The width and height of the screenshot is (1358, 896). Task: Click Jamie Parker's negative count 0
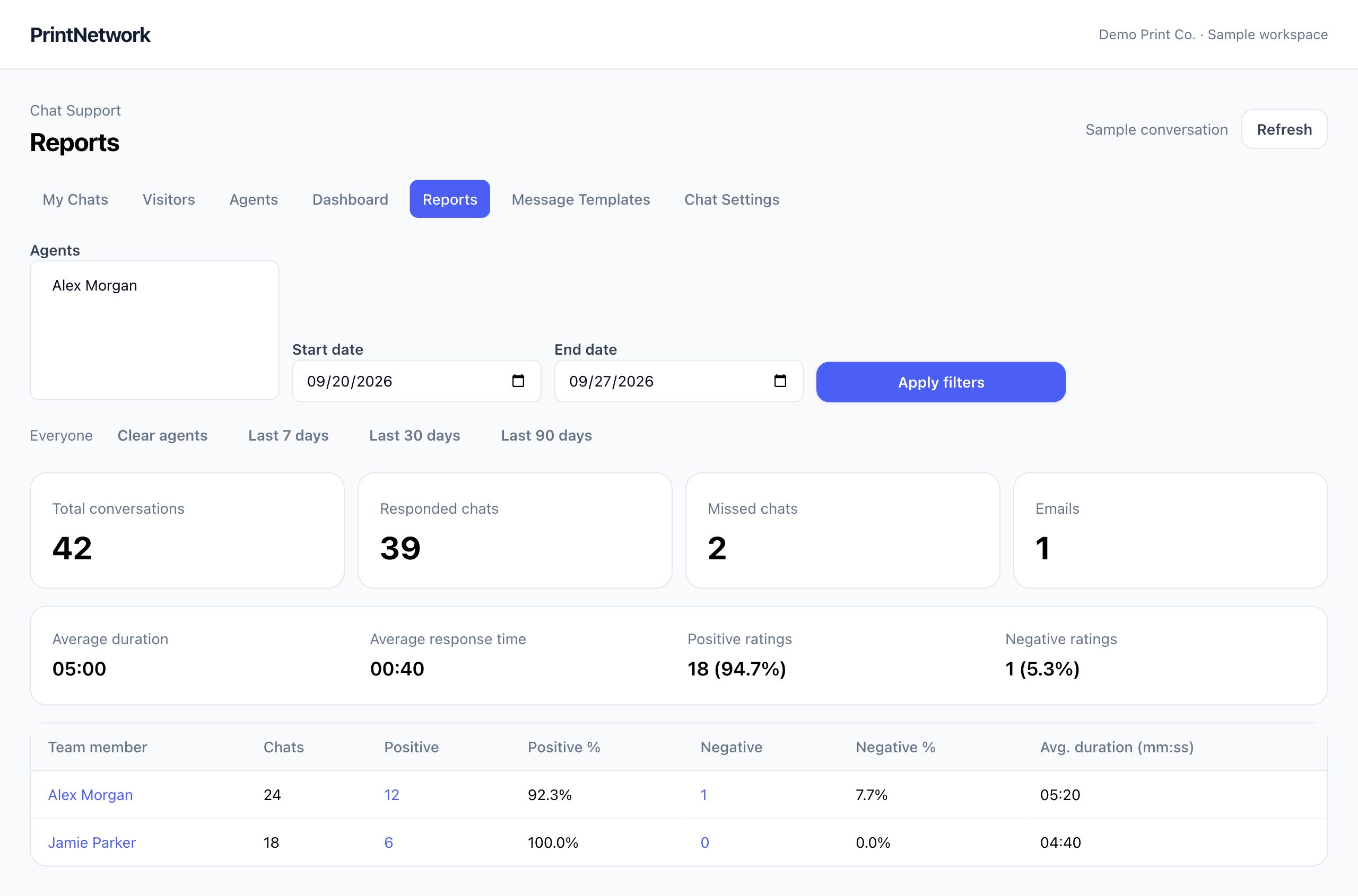705,842
